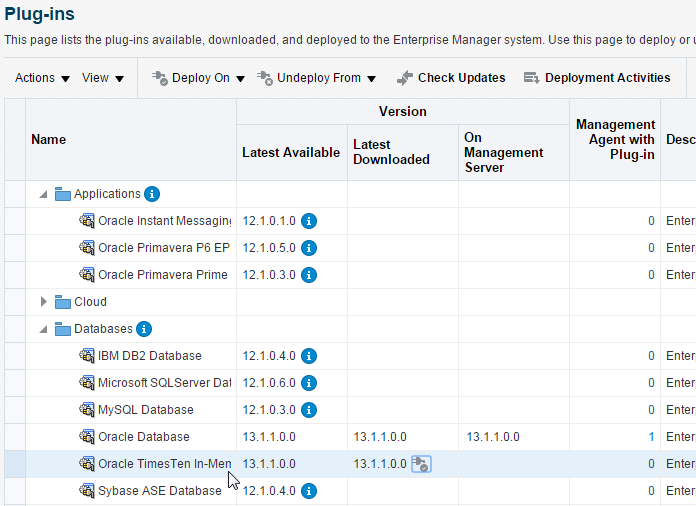The width and height of the screenshot is (696, 506).
Task: Click the Applications folder icon
Action: [63, 194]
